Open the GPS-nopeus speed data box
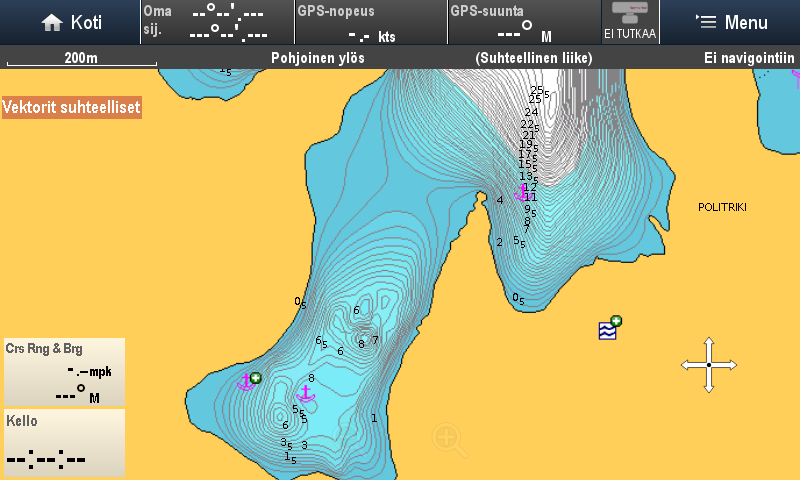 click(370, 22)
